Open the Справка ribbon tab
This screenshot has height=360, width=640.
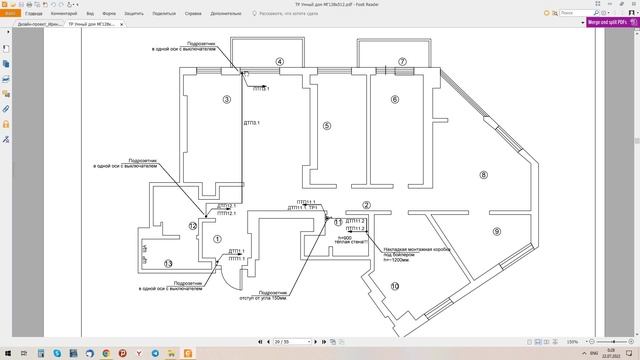coord(193,13)
